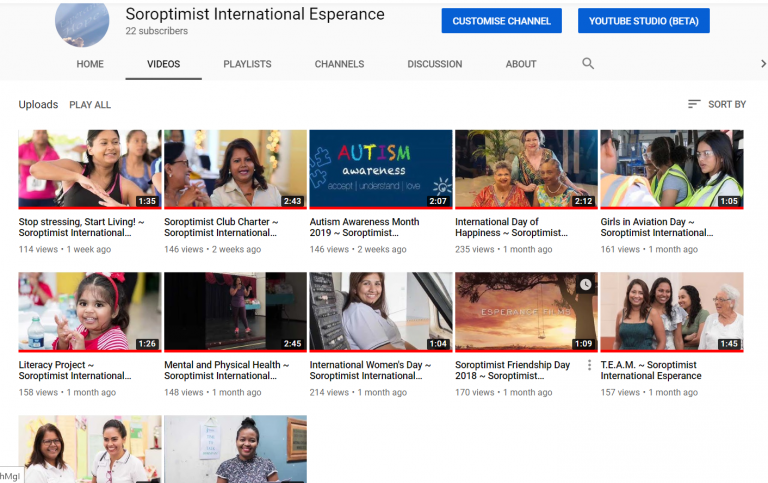Click the Play All link

[90, 105]
